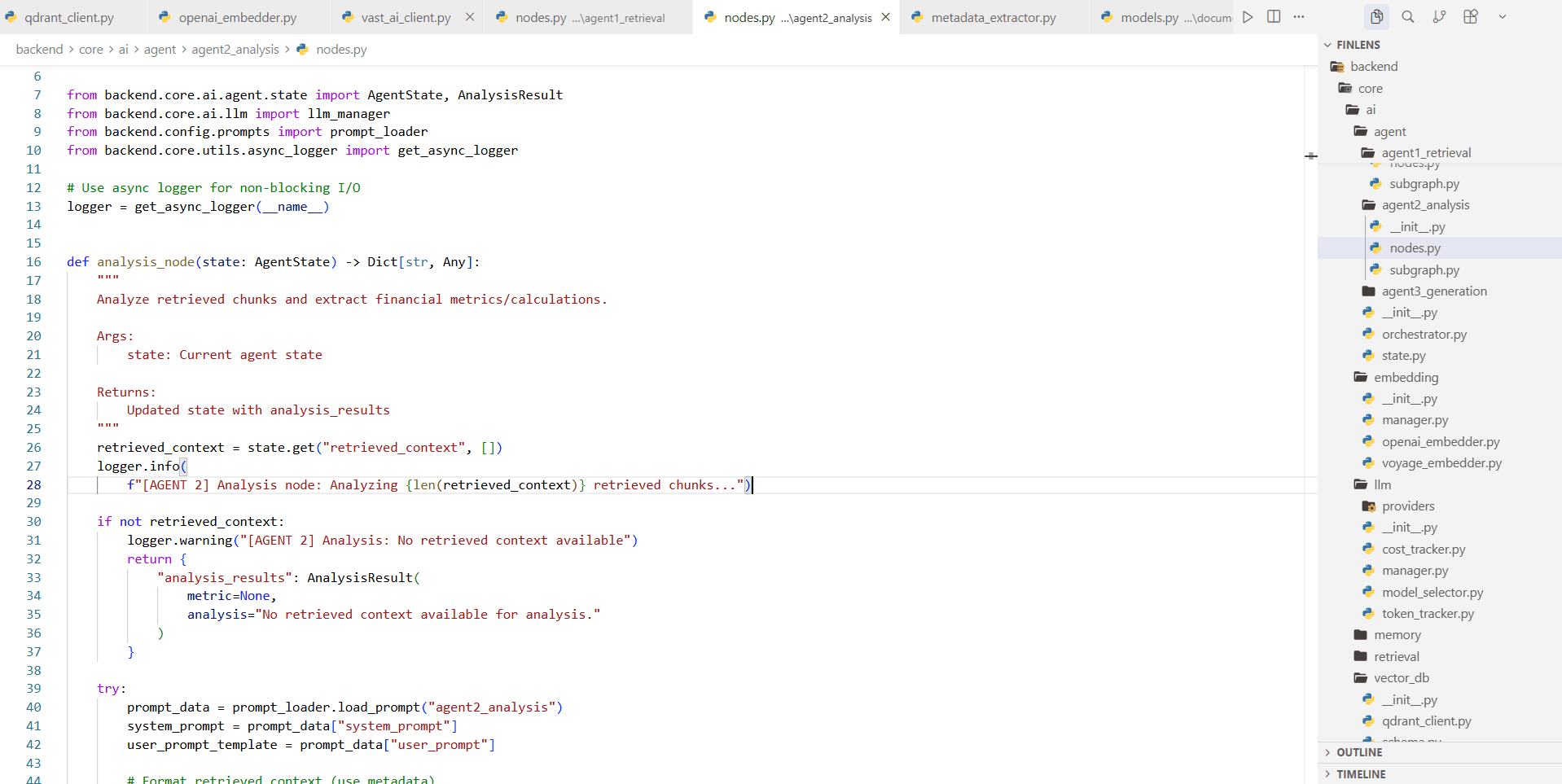The width and height of the screenshot is (1562, 784).
Task: Select cost_tracker.py under providers
Action: [1424, 549]
